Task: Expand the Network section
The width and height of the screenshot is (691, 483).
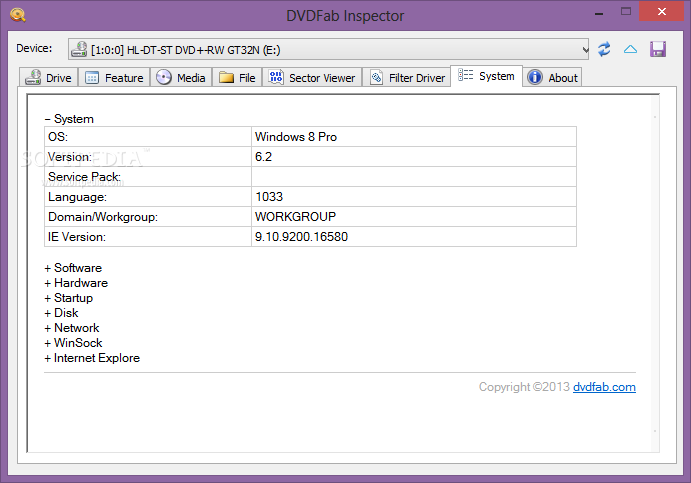Action: (72, 328)
